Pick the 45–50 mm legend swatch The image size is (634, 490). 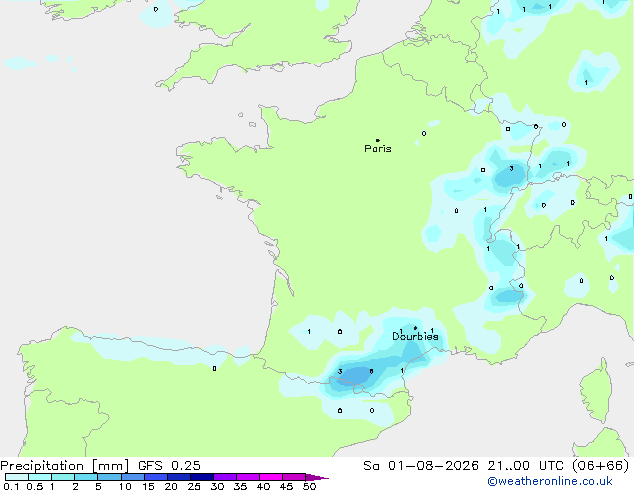pos(294,477)
